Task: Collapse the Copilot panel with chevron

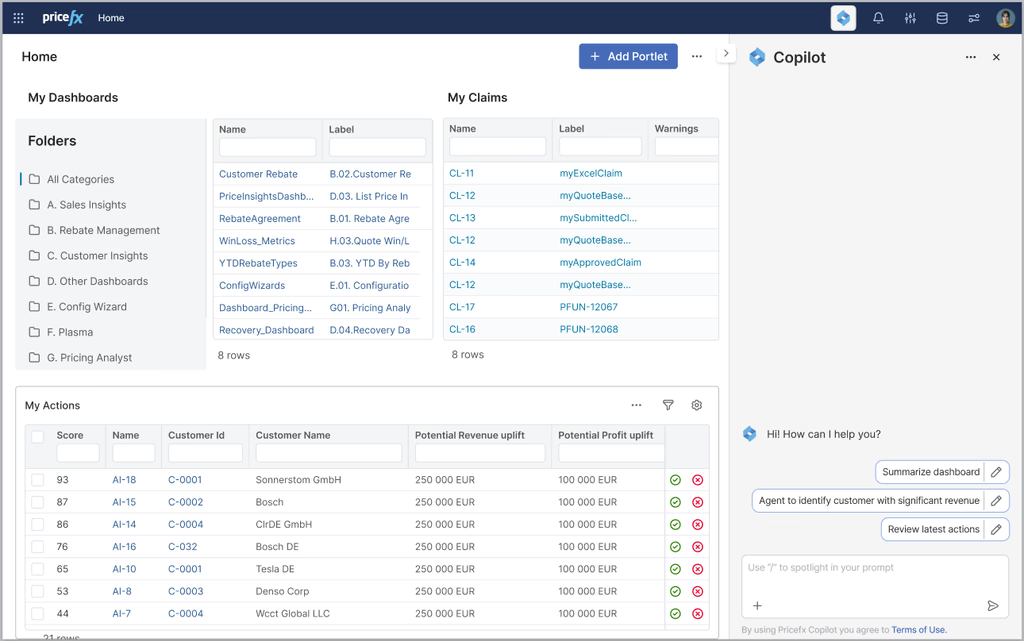Action: tap(726, 53)
